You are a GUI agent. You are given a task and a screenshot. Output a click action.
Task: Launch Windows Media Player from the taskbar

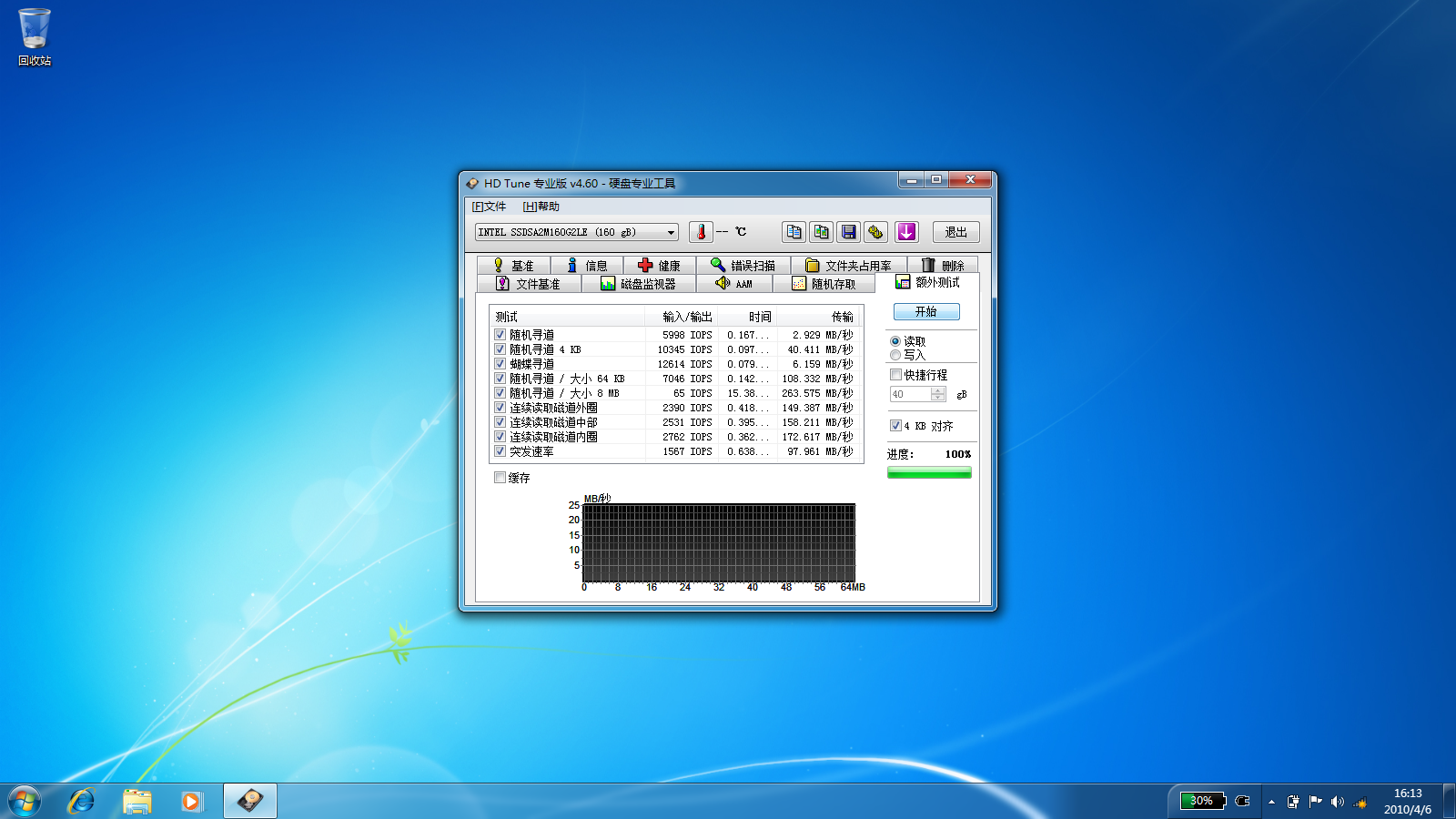(x=191, y=802)
